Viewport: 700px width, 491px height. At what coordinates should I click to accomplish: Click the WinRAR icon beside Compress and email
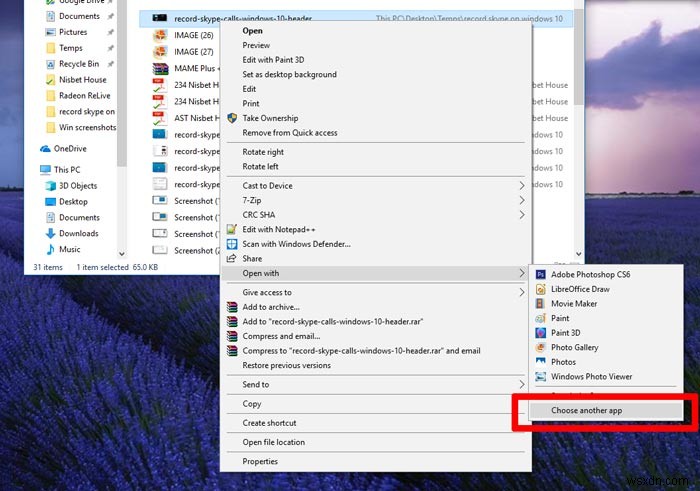click(x=232, y=336)
